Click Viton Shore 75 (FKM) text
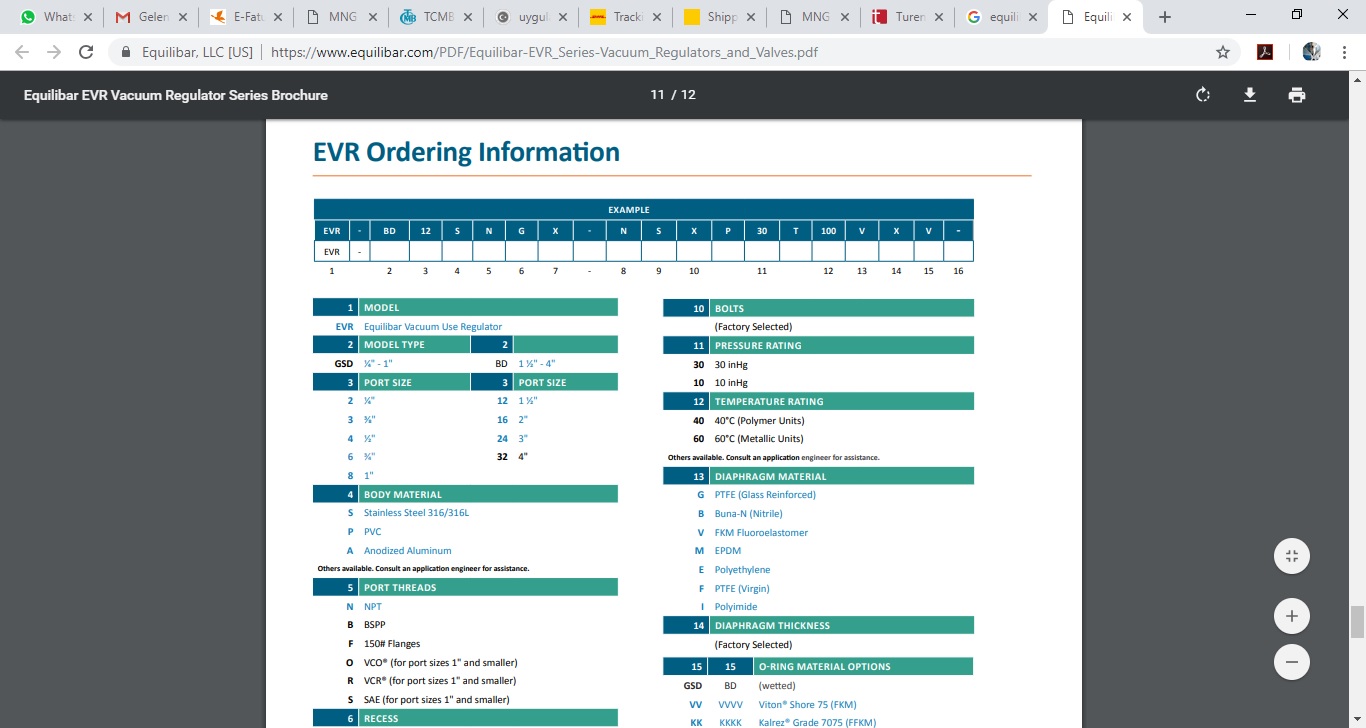Screen dimensions: 1366x728 click(x=807, y=705)
